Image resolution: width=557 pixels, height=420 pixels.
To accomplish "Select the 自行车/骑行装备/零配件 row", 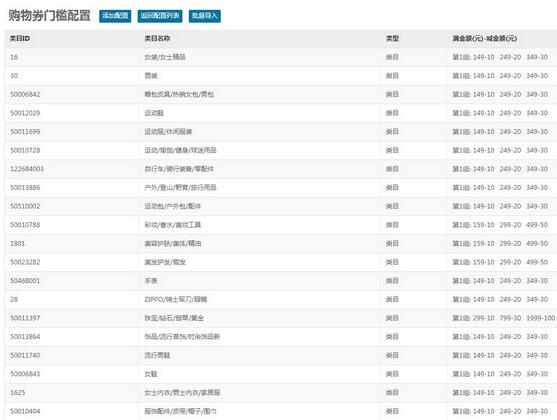I will (x=281, y=169).
